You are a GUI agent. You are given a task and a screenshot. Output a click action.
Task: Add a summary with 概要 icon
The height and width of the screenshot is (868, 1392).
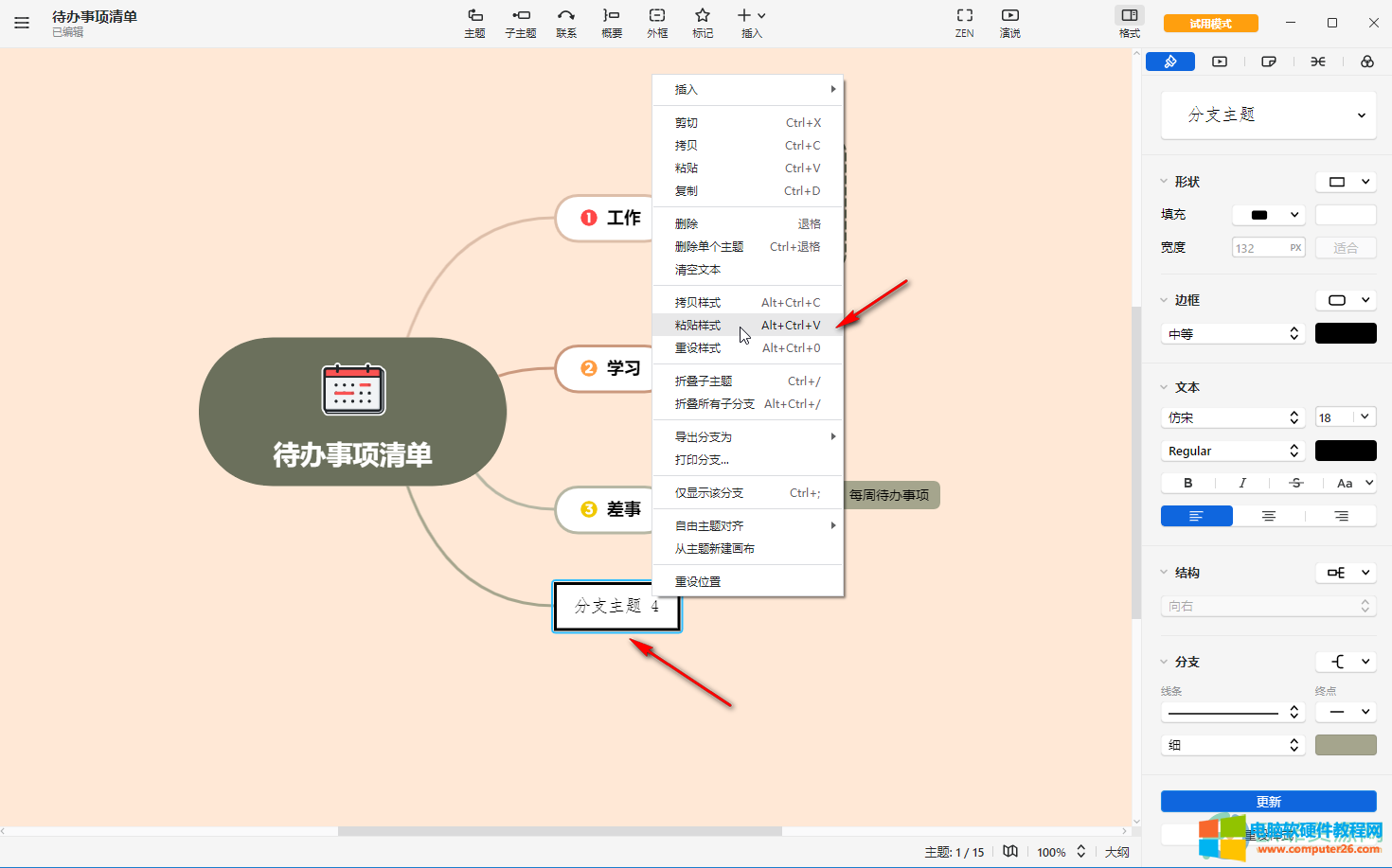click(x=612, y=23)
